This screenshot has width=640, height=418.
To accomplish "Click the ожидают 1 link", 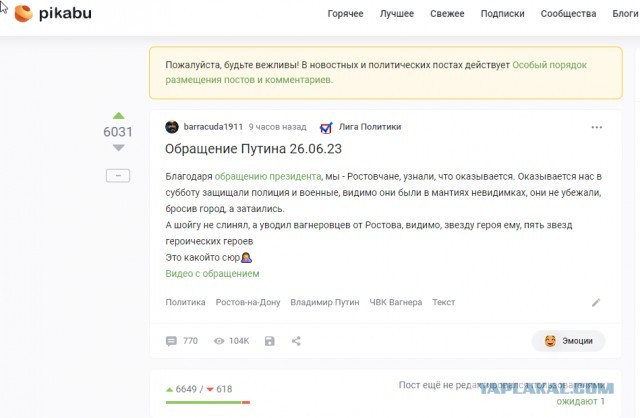I will tap(580, 401).
